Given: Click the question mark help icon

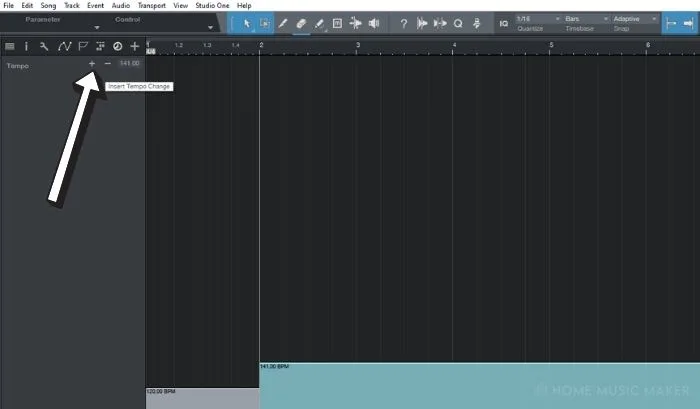Looking at the screenshot, I should (404, 23).
